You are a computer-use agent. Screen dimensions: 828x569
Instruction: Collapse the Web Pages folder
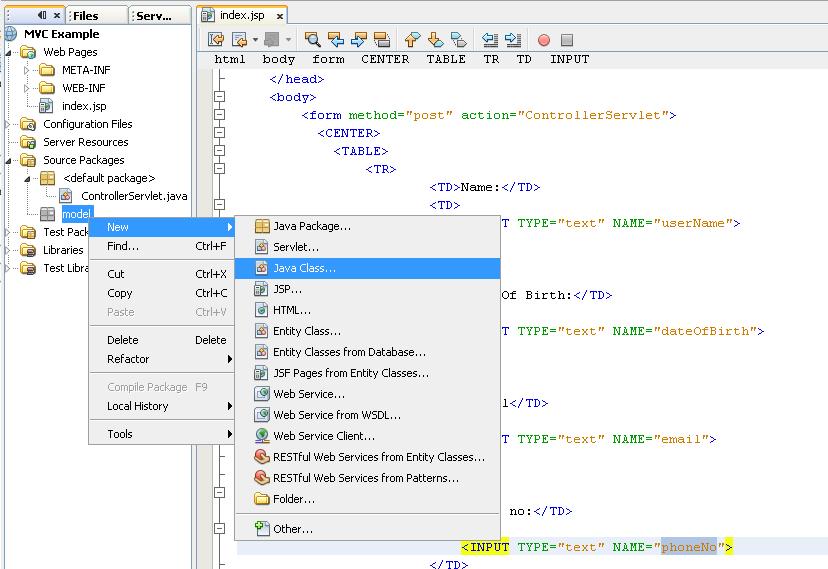(8, 52)
